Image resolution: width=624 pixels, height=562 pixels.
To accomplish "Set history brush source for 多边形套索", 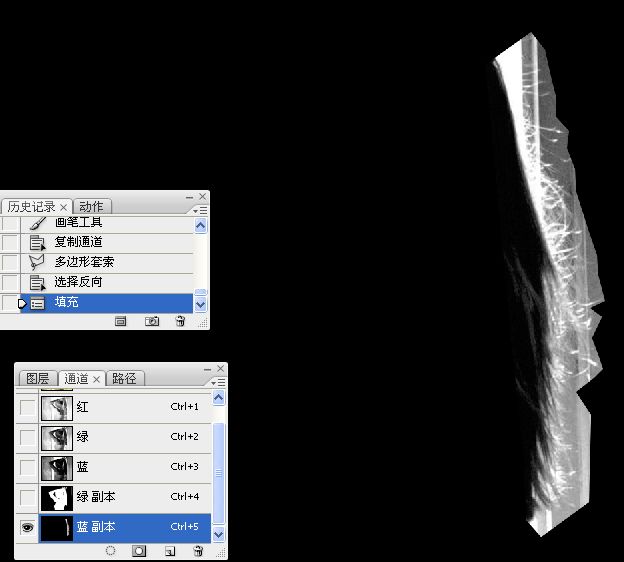I will click(10, 262).
